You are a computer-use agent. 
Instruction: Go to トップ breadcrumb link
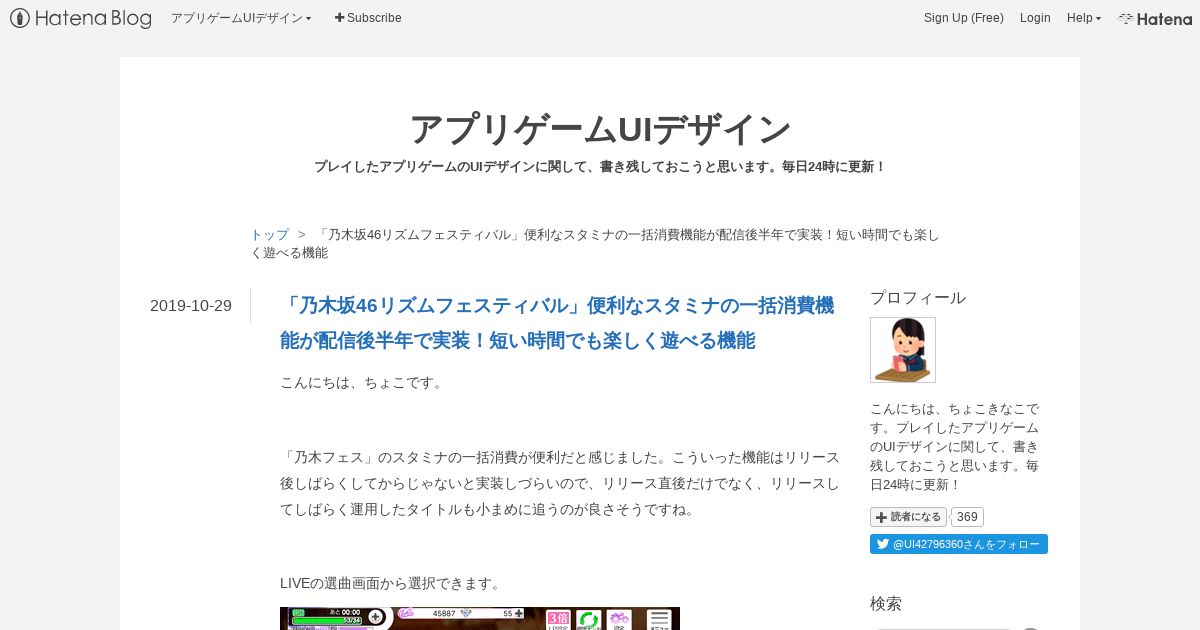point(269,235)
